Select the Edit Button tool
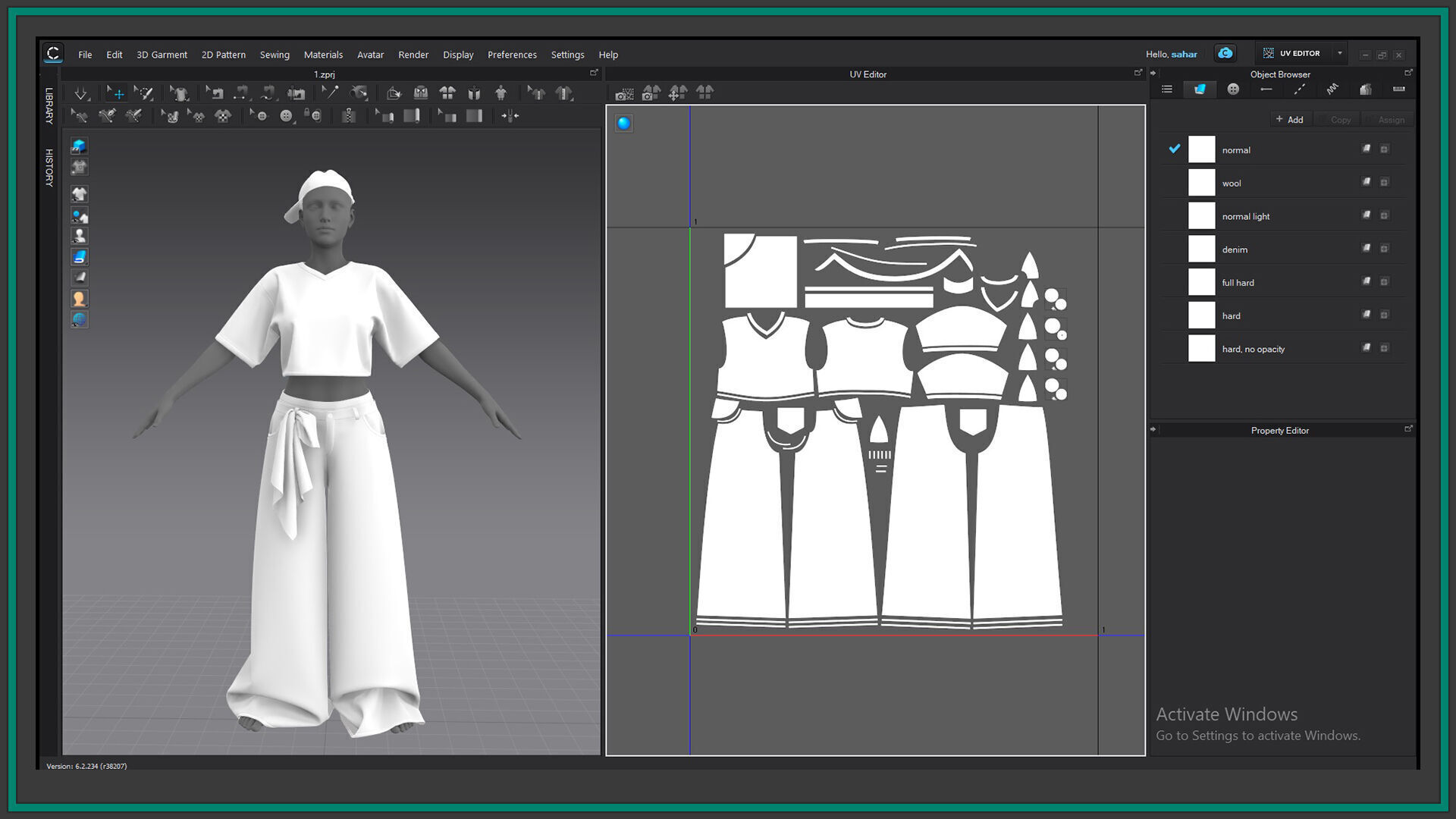This screenshot has height=819, width=1456. 259,116
